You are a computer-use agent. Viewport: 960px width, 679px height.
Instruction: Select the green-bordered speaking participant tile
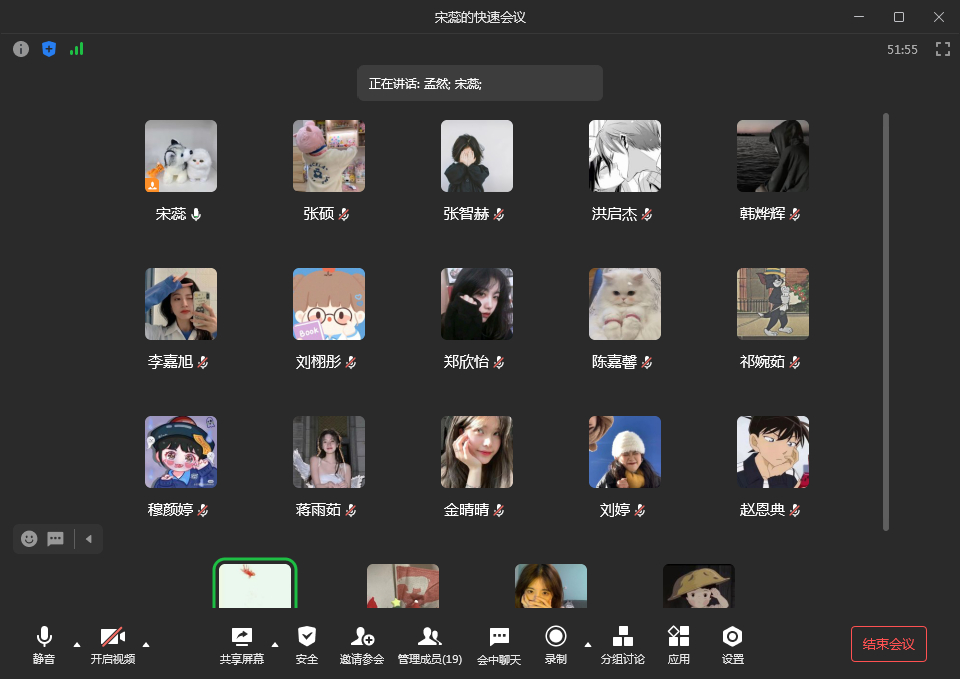point(255,583)
